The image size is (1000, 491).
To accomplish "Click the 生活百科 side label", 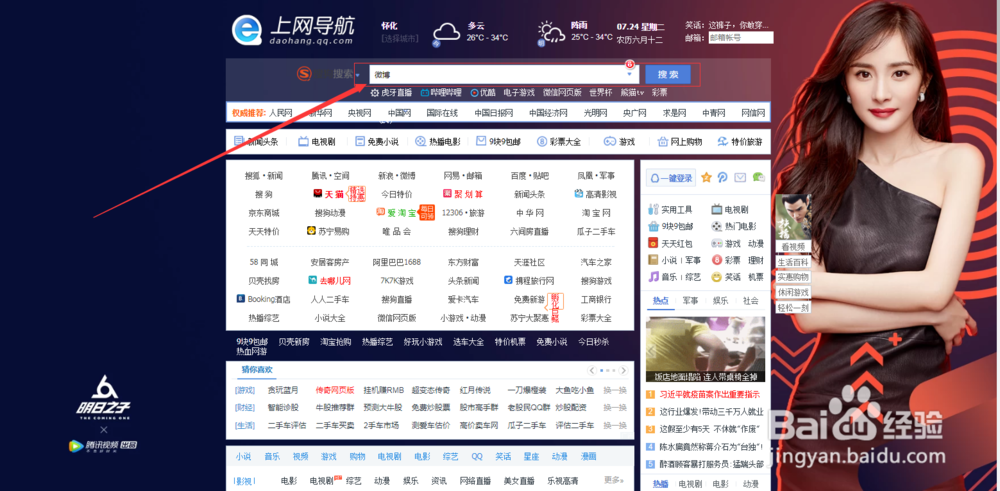I will 793,262.
